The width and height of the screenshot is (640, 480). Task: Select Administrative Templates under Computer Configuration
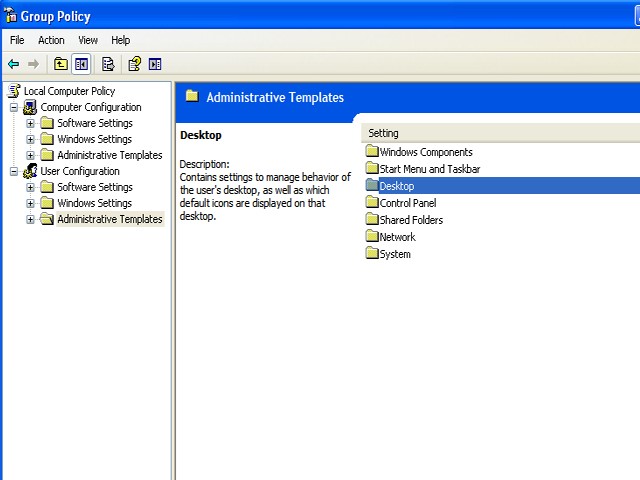tap(110, 155)
